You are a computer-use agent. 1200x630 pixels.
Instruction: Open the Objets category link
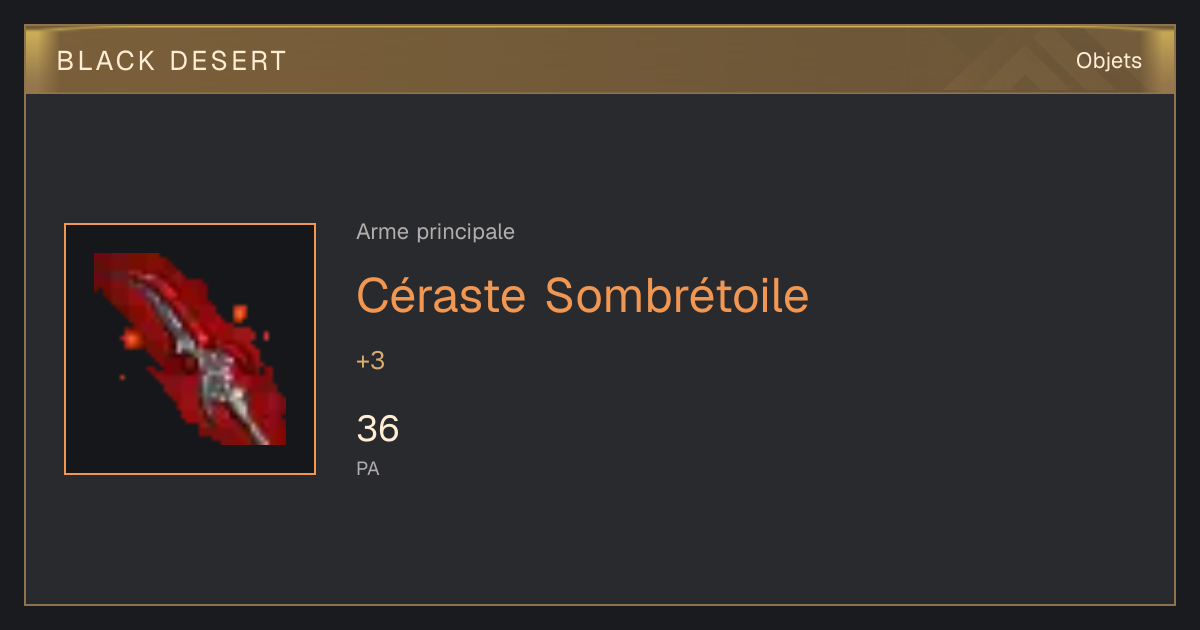tap(1108, 61)
